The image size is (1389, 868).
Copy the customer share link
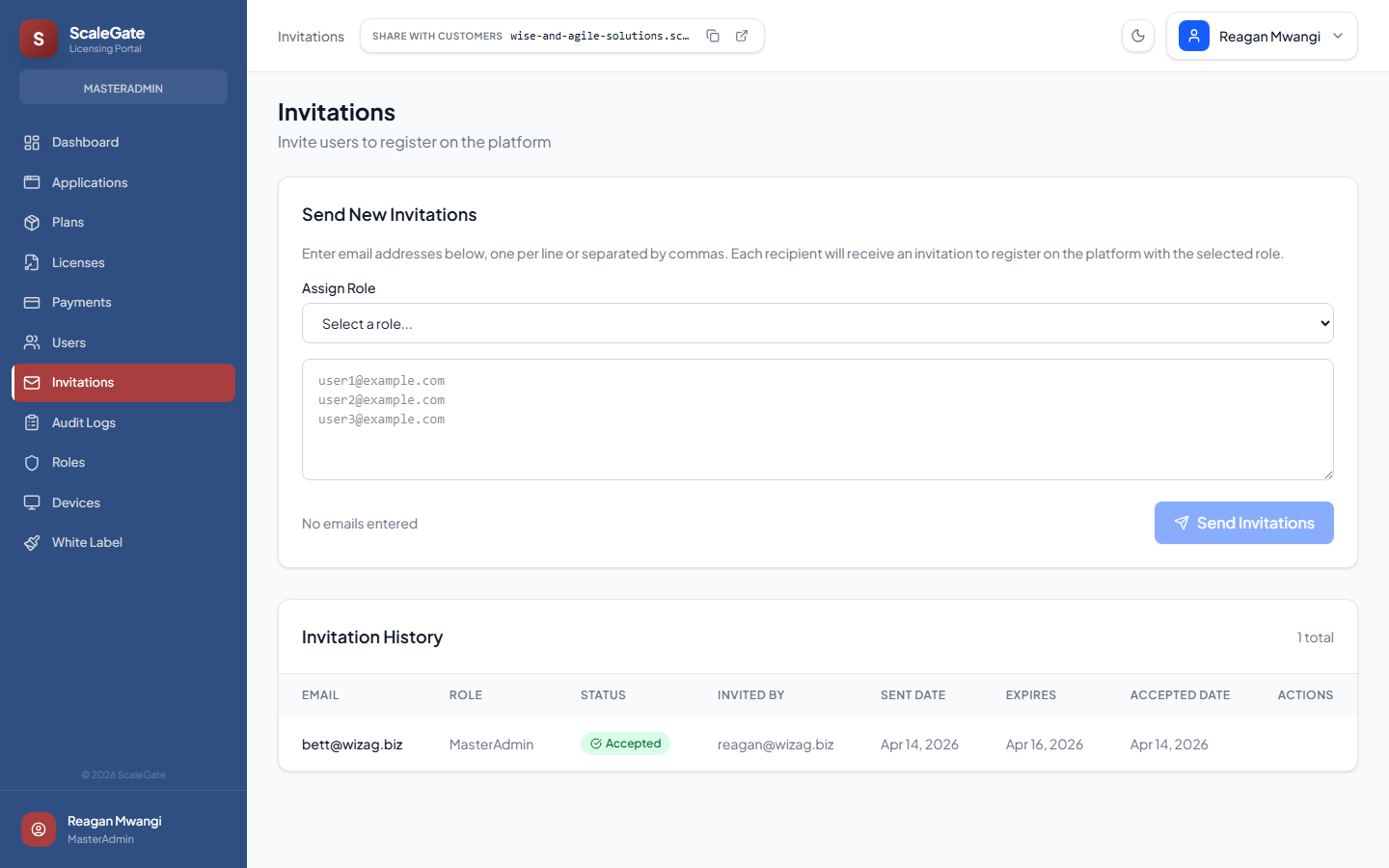(x=713, y=36)
